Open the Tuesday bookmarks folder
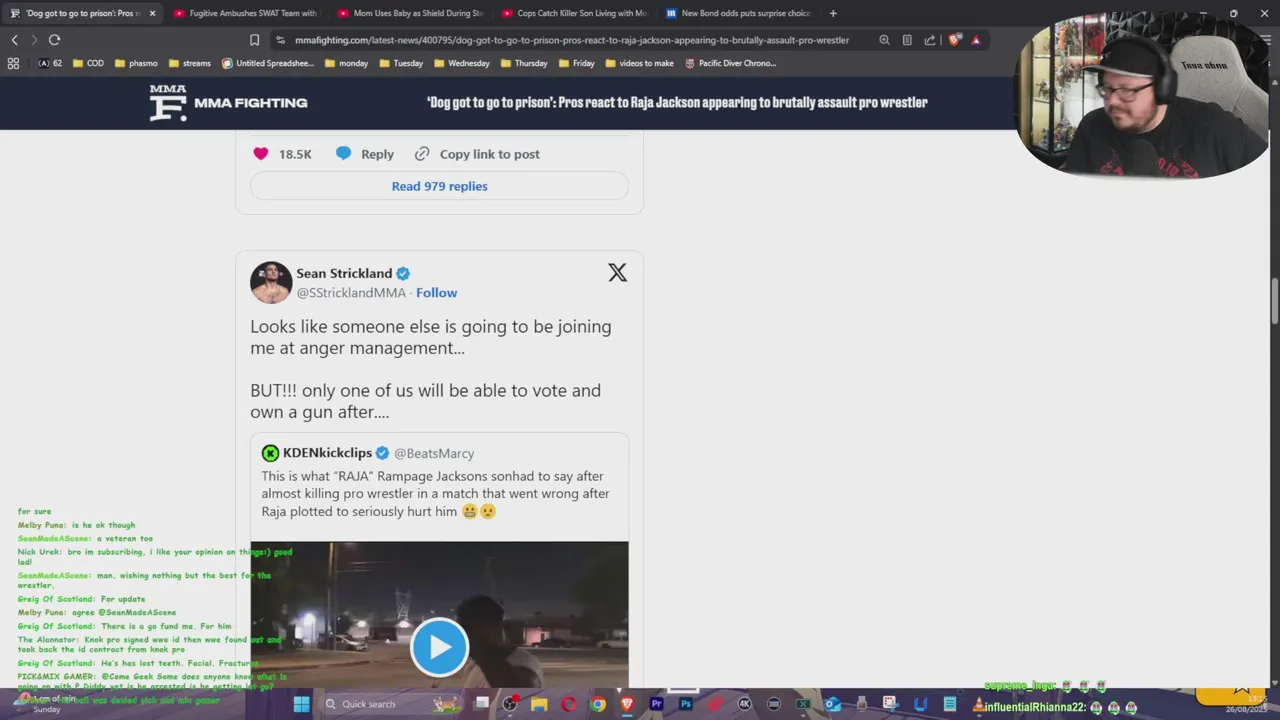Image resolution: width=1280 pixels, height=720 pixels. [400, 63]
